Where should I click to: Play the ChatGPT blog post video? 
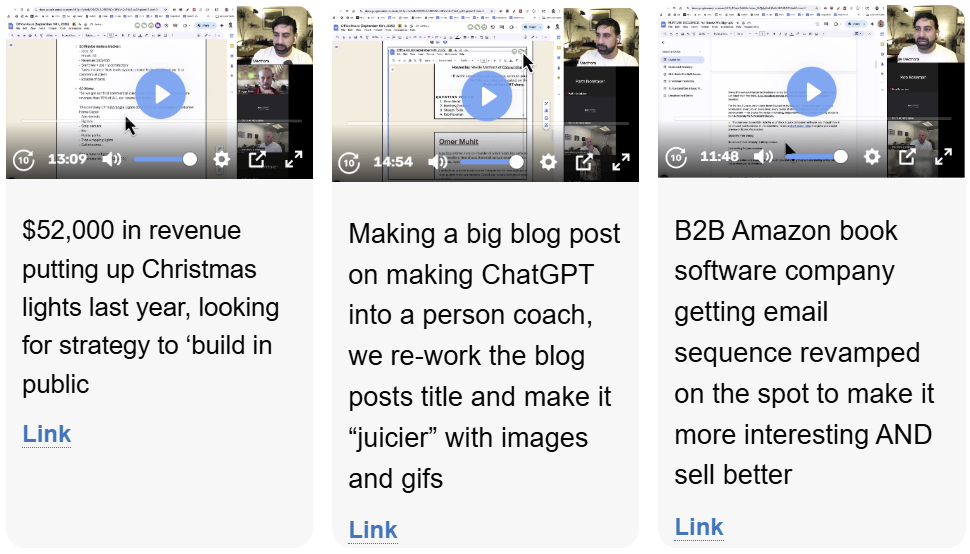pyautogui.click(x=487, y=96)
